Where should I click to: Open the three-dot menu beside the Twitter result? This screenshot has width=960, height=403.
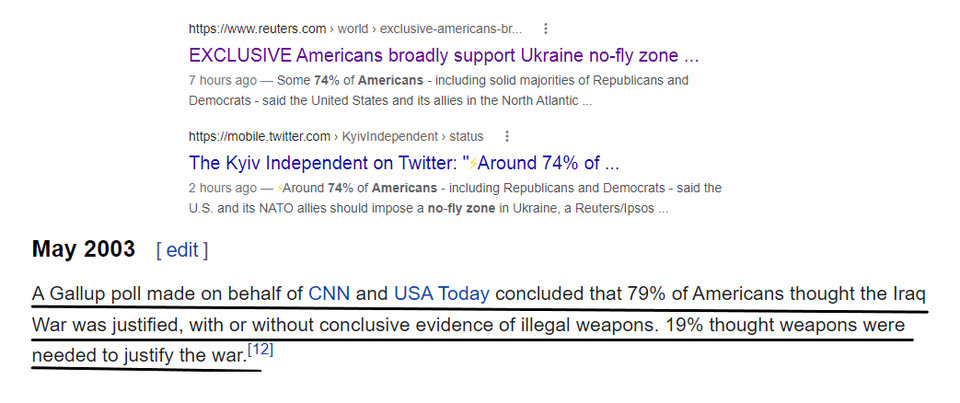point(506,136)
